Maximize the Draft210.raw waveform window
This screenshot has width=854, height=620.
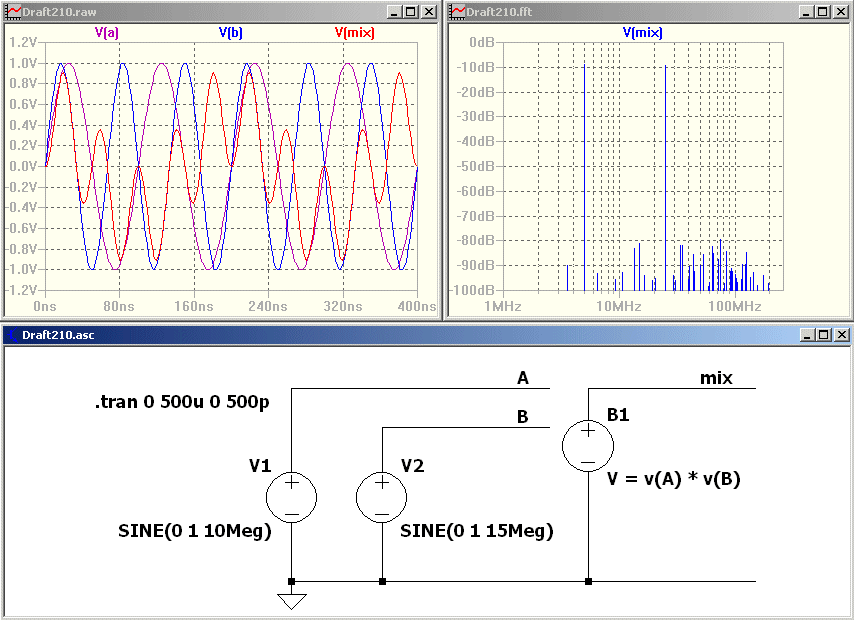411,11
